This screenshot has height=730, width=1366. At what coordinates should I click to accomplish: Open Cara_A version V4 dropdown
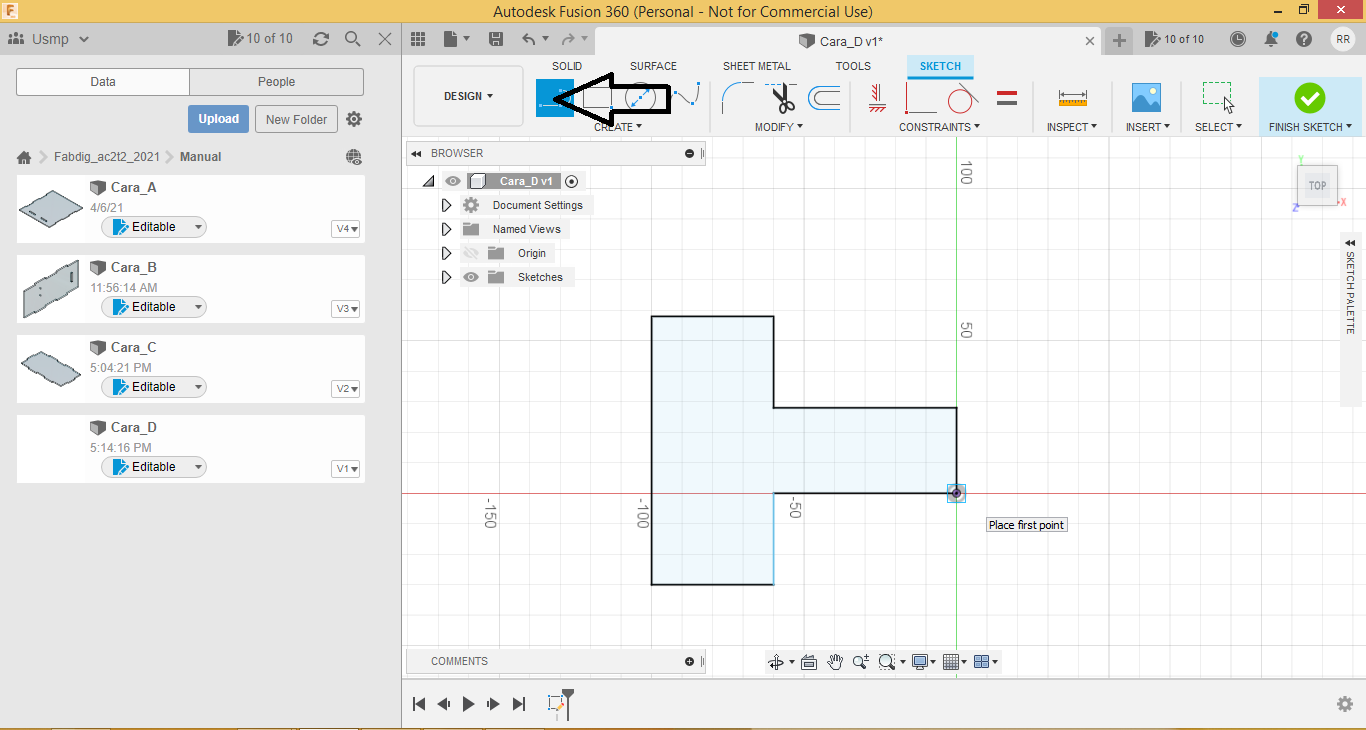(x=346, y=229)
